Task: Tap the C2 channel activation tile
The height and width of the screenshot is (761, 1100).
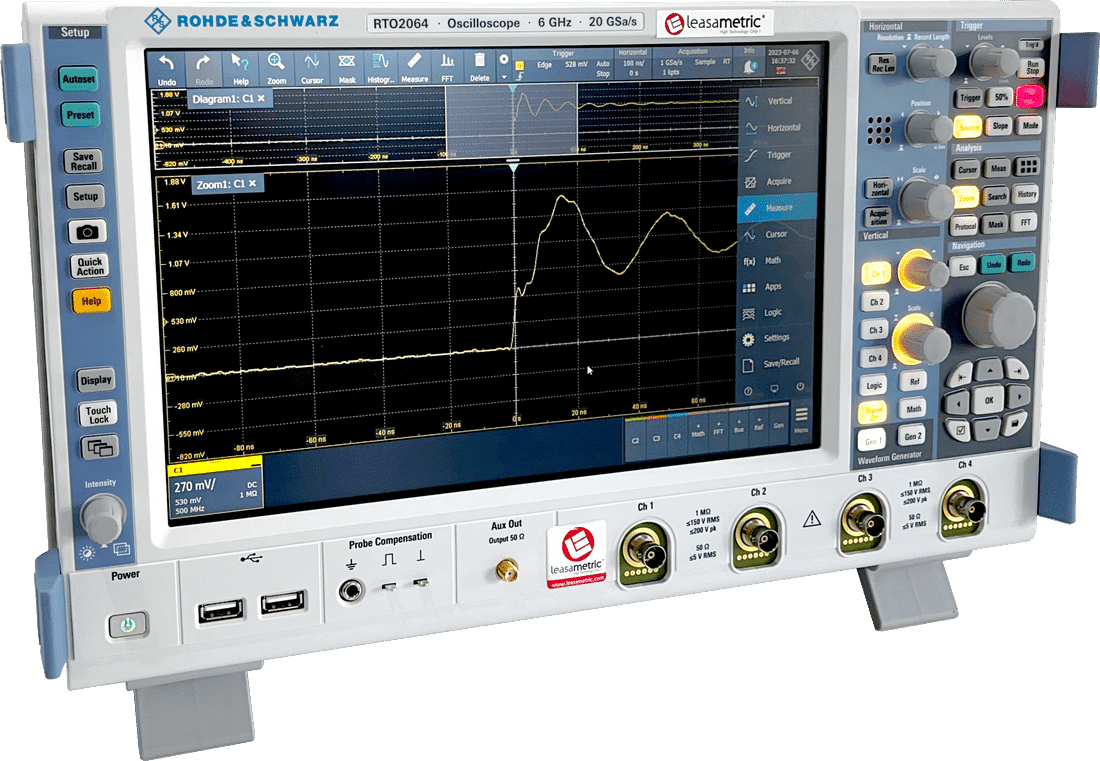Action: (635, 440)
